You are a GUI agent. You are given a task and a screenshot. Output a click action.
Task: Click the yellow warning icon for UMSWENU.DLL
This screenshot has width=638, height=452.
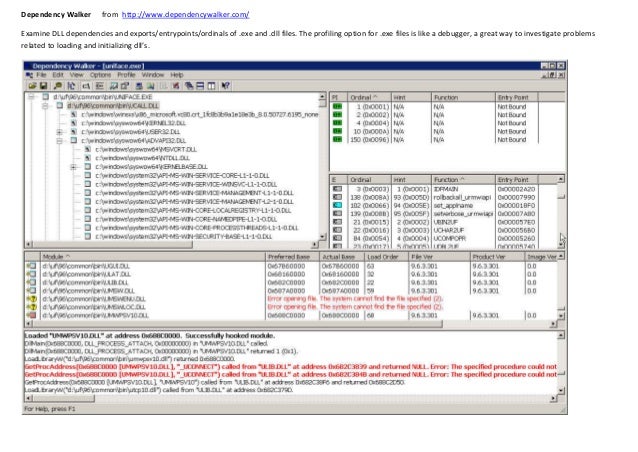point(31,299)
